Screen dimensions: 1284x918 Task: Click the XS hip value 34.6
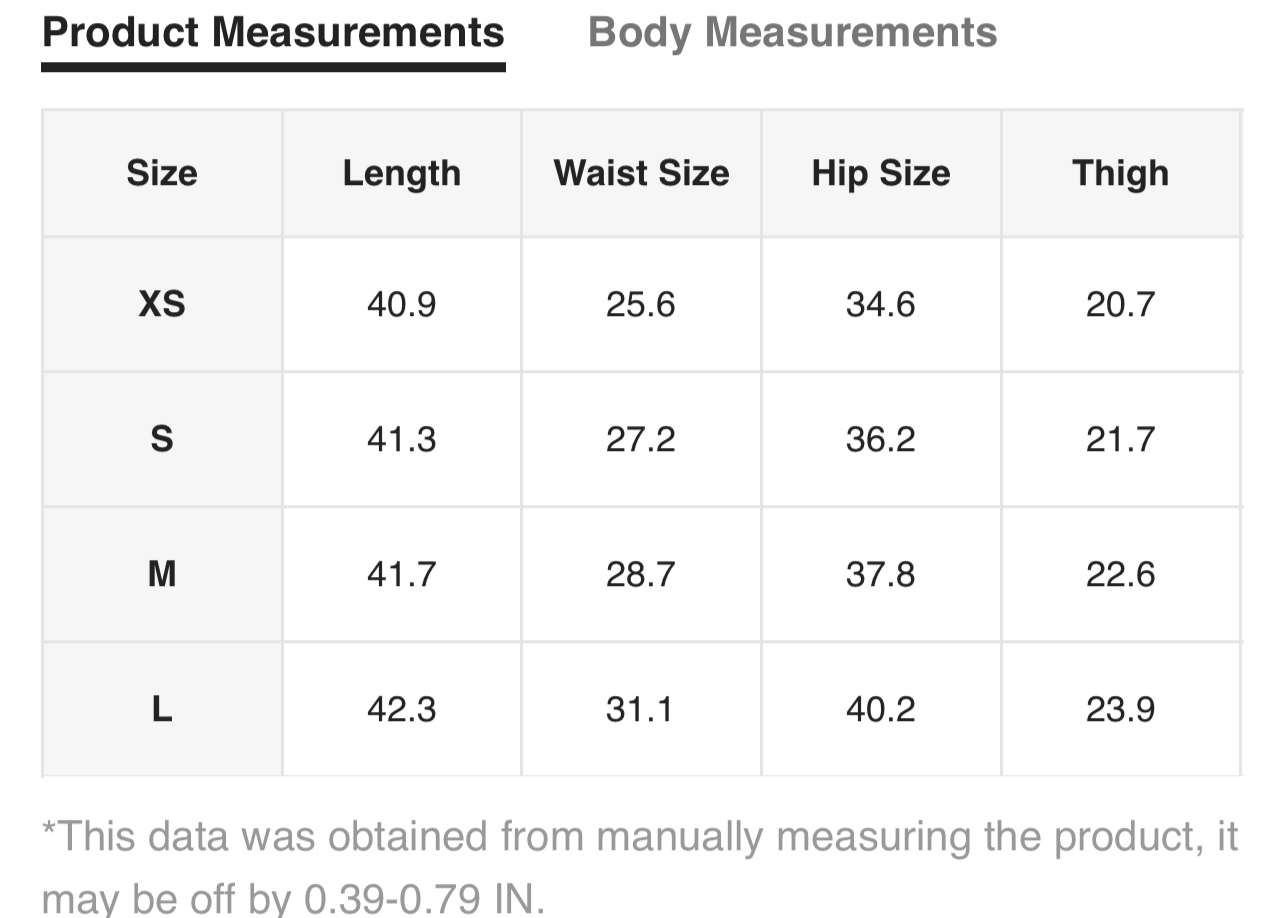[x=880, y=304]
